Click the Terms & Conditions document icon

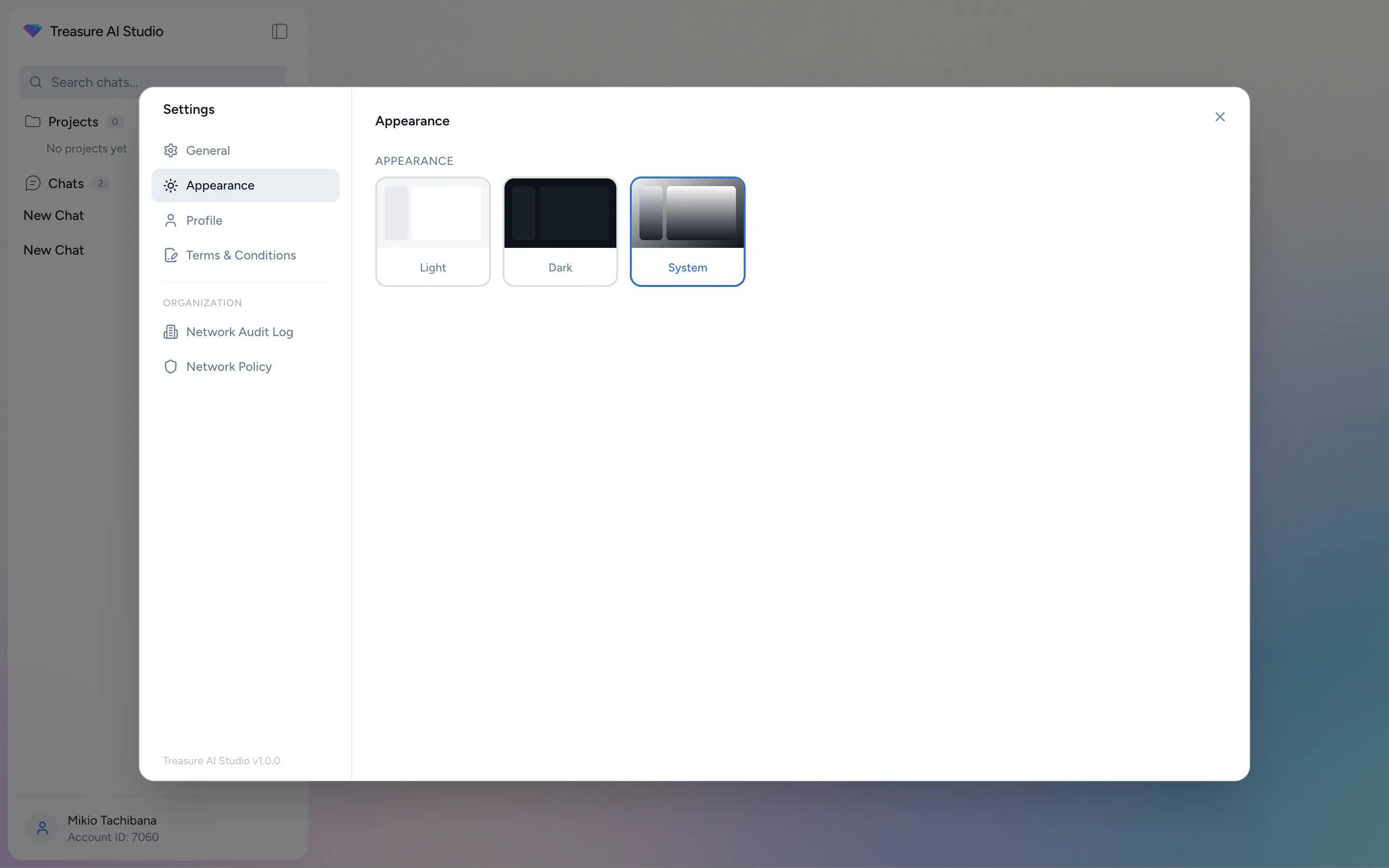click(x=170, y=256)
